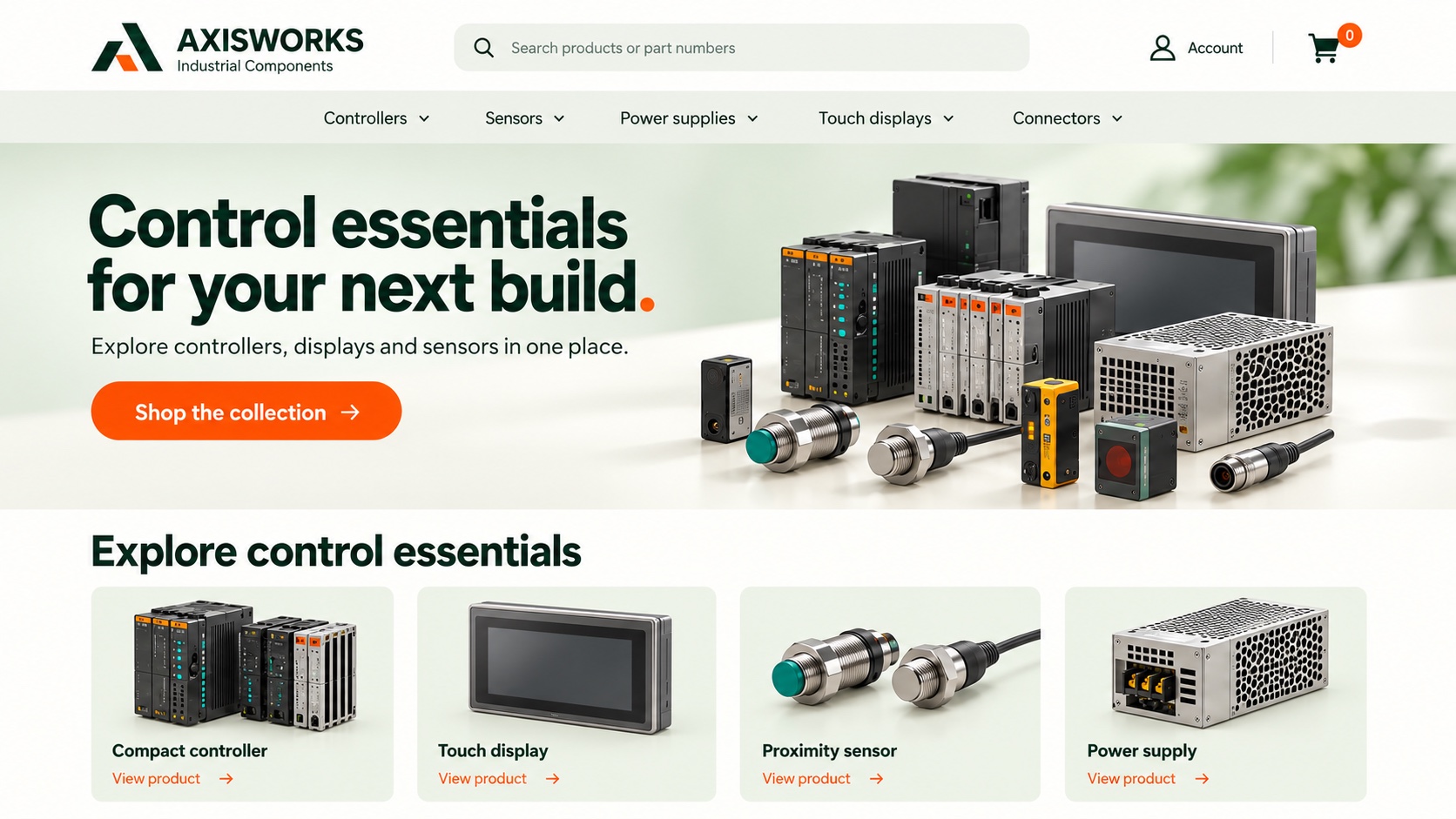Screen dimensions: 1456x819
Task: Expand the Power supplies chevron
Action: tap(752, 118)
